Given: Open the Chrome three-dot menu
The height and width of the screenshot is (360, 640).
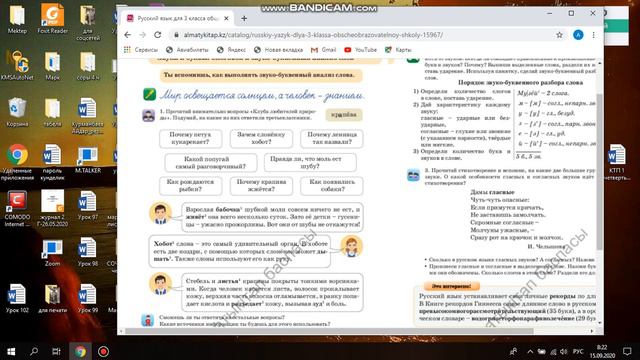Looking at the screenshot, I should [593, 35].
